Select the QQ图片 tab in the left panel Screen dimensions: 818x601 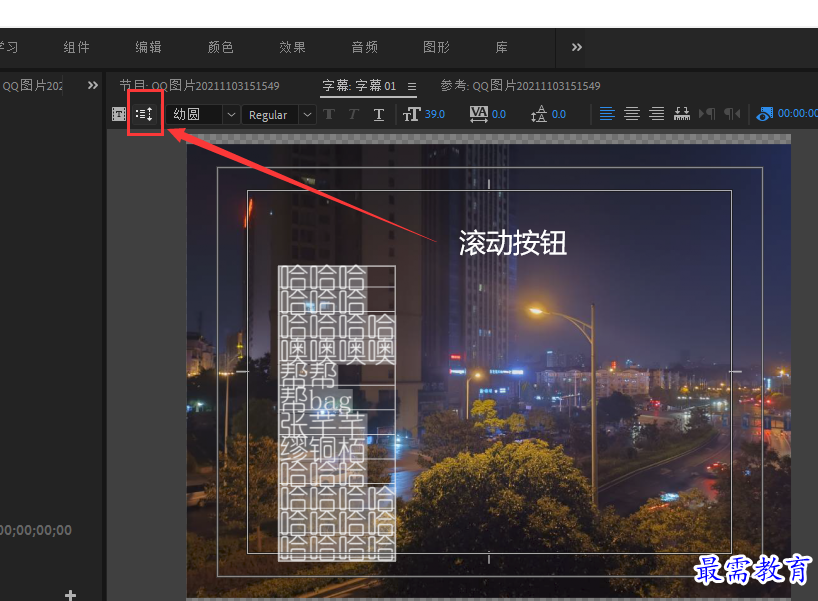pos(32,86)
